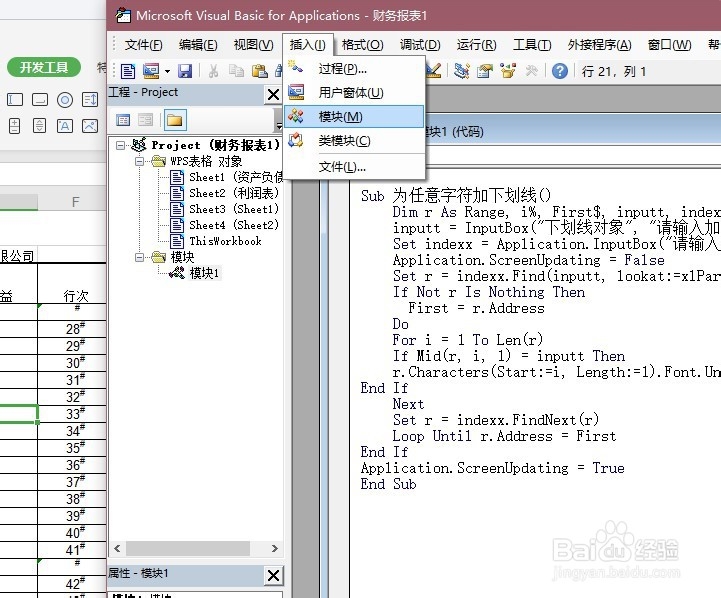This screenshot has height=598, width=721.
Task: Open the 视图(V) menu
Action: (x=253, y=45)
